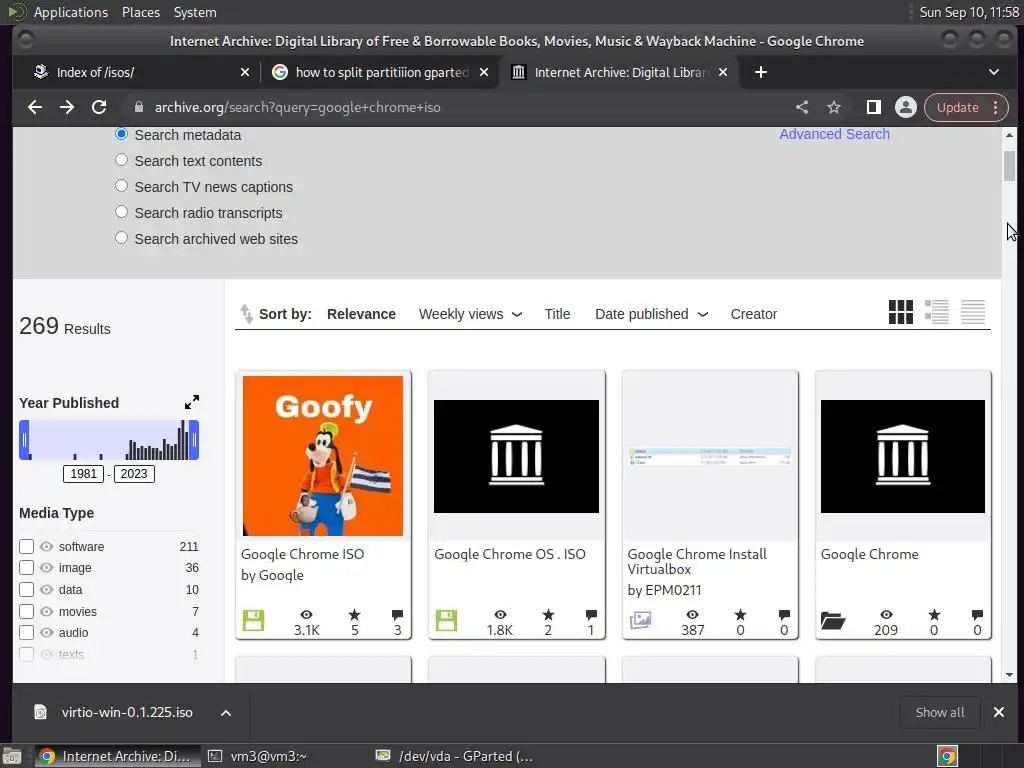Viewport: 1024px width, 768px height.
Task: Open a new browser tab
Action: pyautogui.click(x=761, y=72)
